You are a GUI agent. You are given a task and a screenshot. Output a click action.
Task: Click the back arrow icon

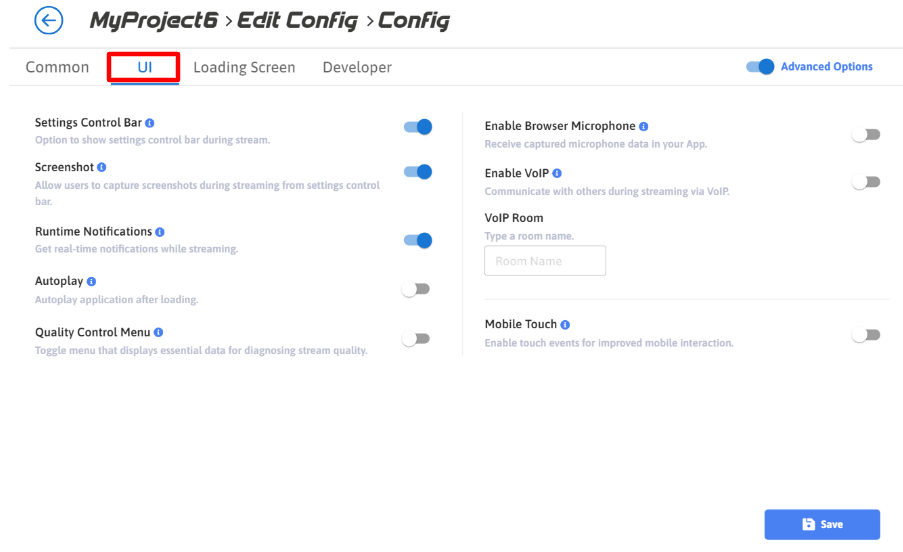48,21
